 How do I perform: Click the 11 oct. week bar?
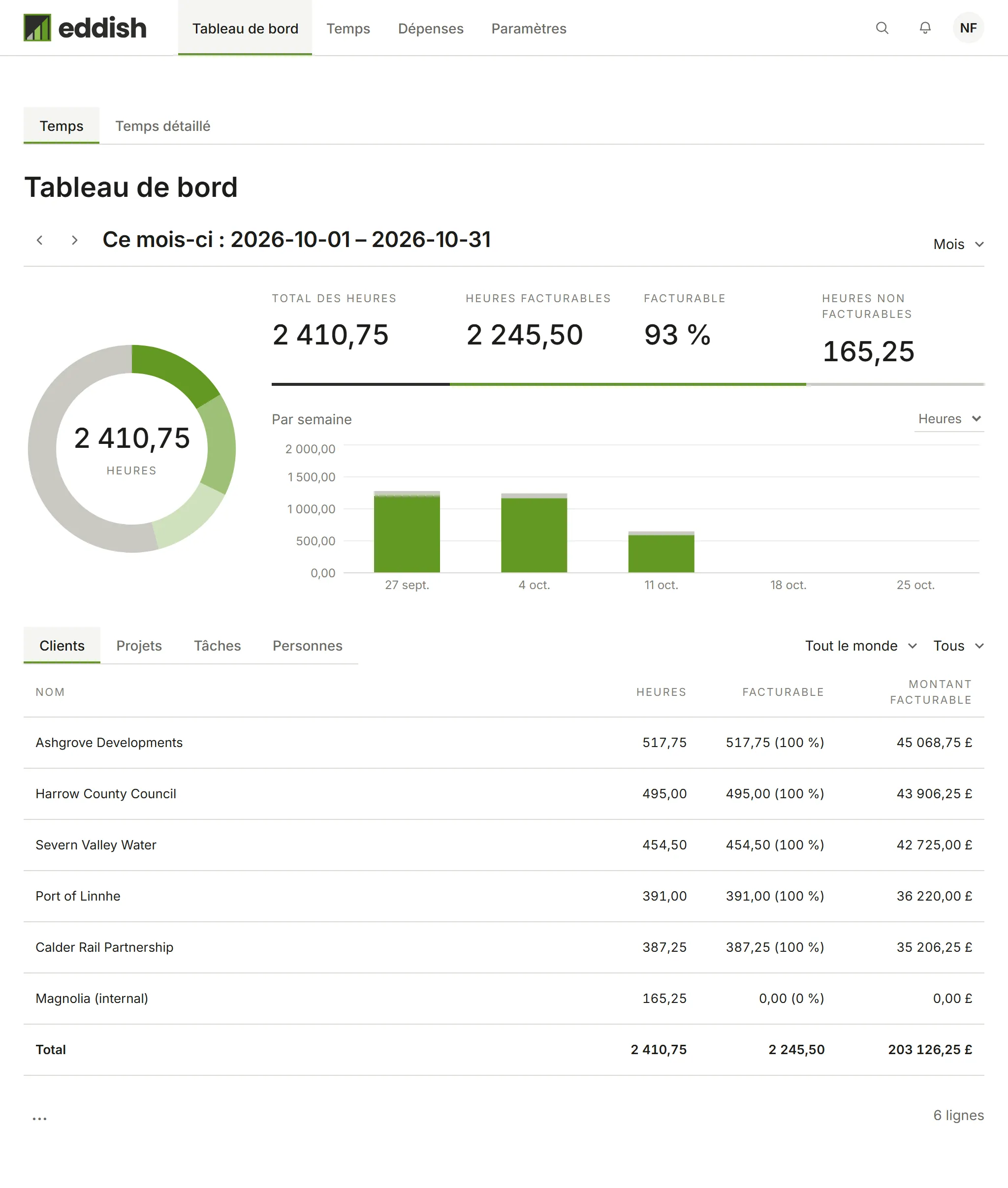661,552
